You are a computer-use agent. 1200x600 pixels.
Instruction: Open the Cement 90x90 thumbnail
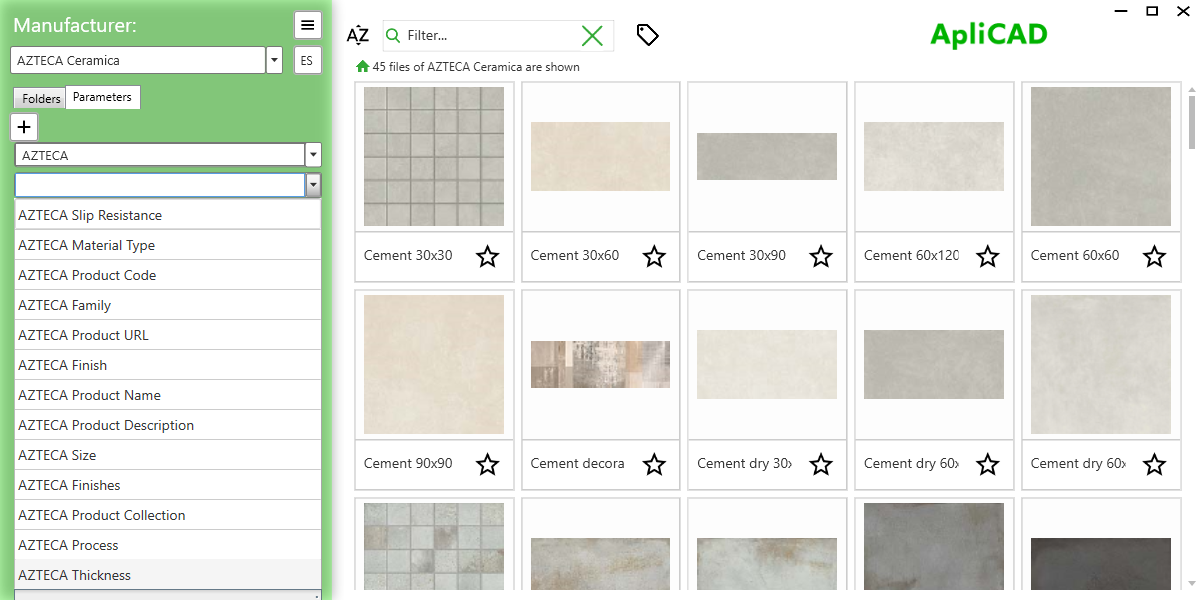pos(433,364)
